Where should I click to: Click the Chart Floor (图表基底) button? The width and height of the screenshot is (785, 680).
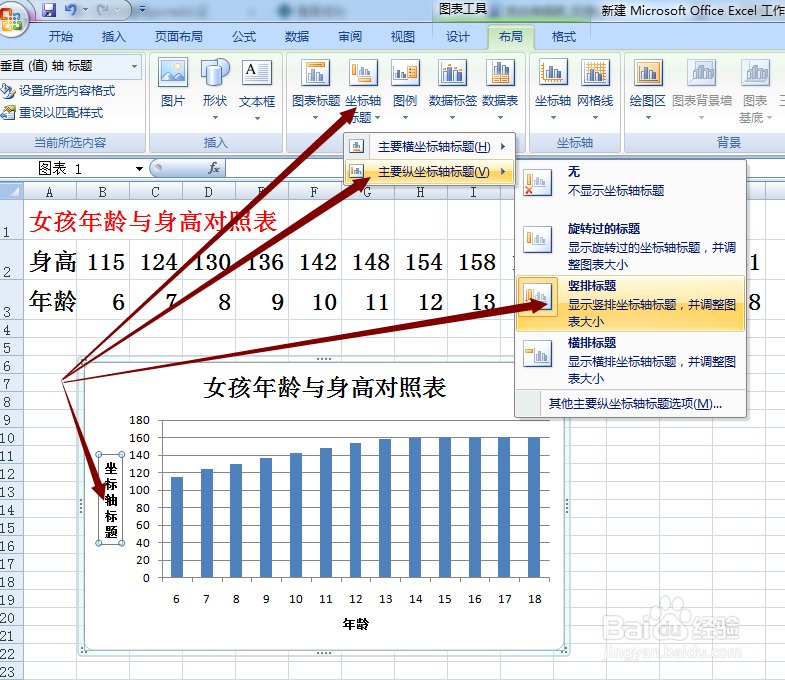755,90
